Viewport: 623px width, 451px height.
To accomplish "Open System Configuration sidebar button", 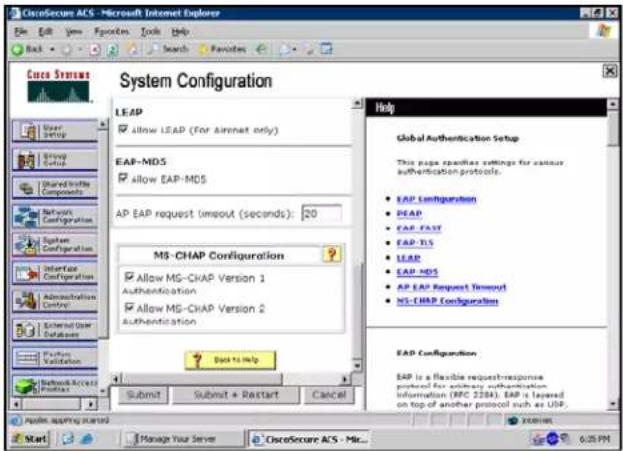I will (x=55, y=244).
